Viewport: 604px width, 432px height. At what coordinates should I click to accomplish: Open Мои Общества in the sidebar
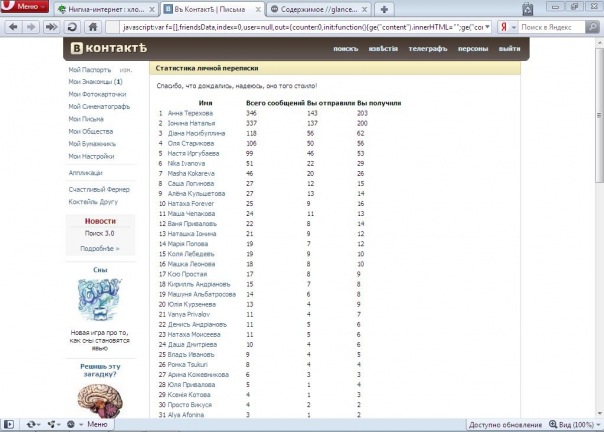click(x=91, y=131)
